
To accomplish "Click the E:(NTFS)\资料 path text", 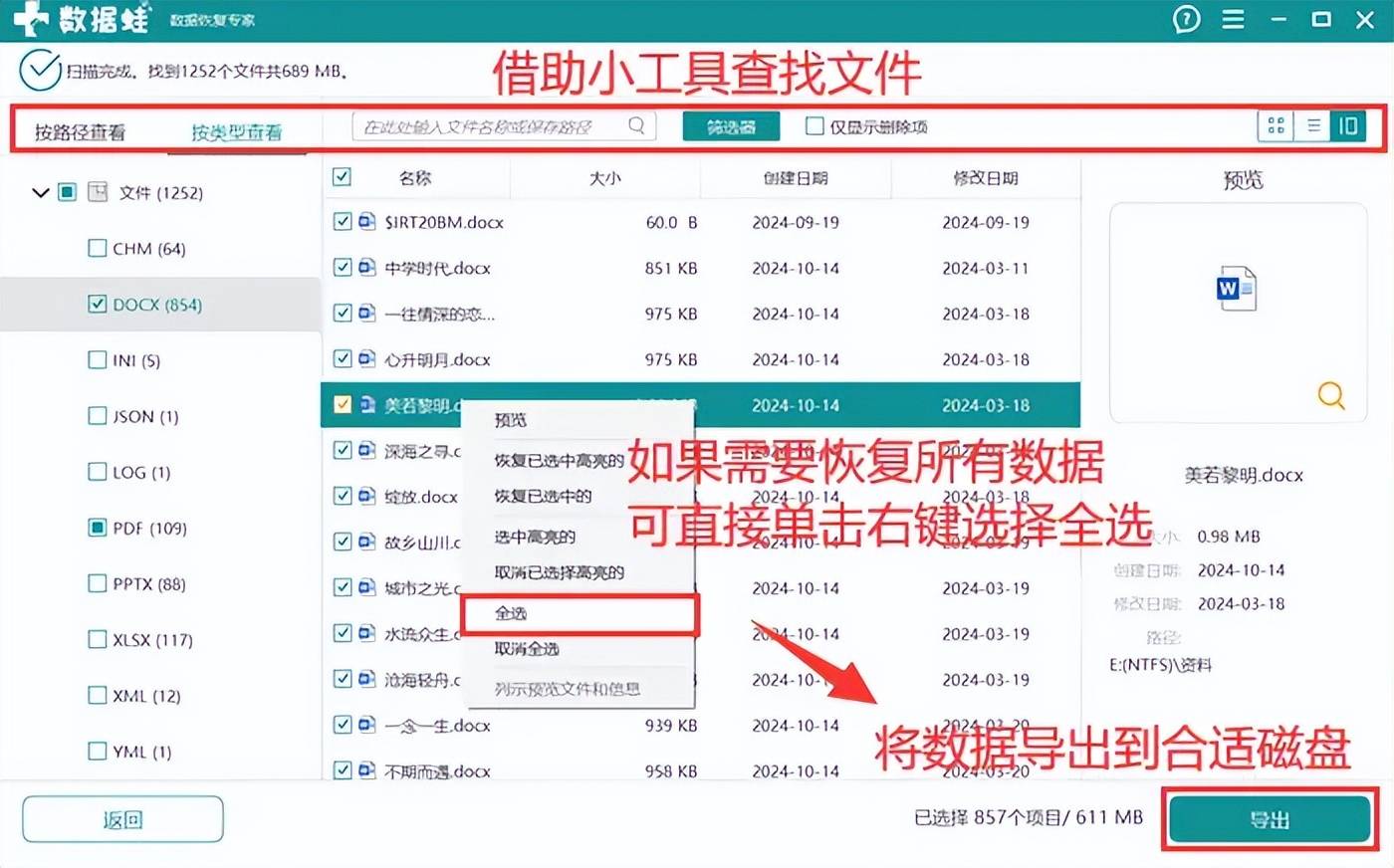I will (x=1160, y=665).
